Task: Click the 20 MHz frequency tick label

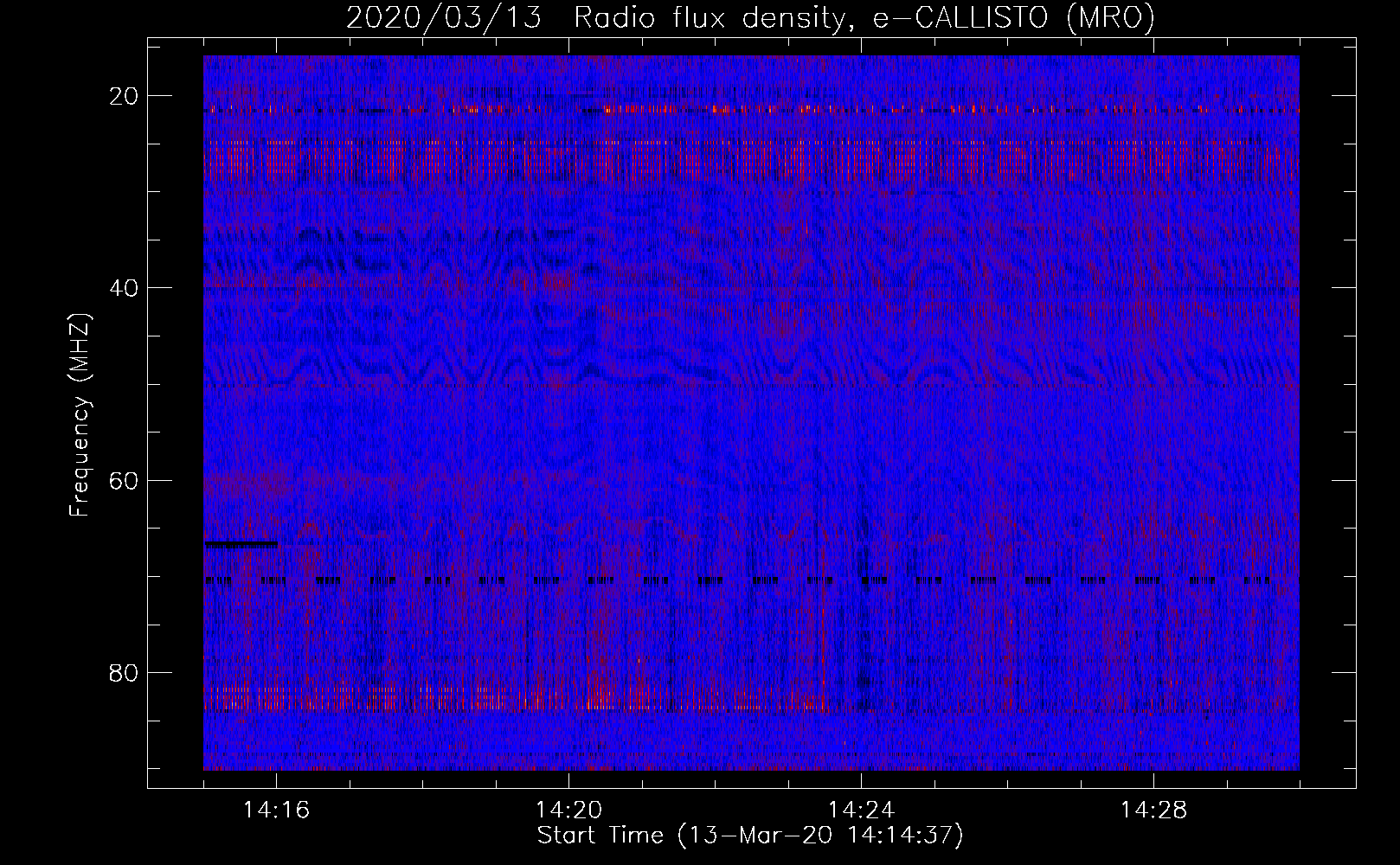Action: pos(125,96)
